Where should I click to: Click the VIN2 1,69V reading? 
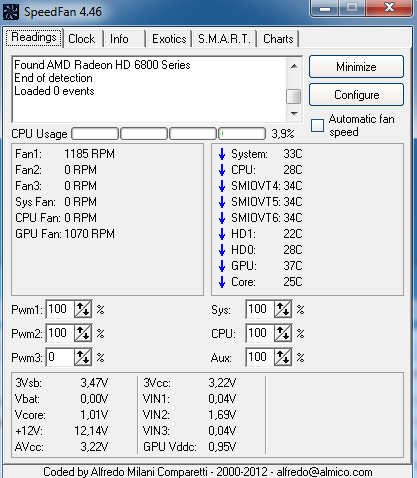click(x=190, y=415)
